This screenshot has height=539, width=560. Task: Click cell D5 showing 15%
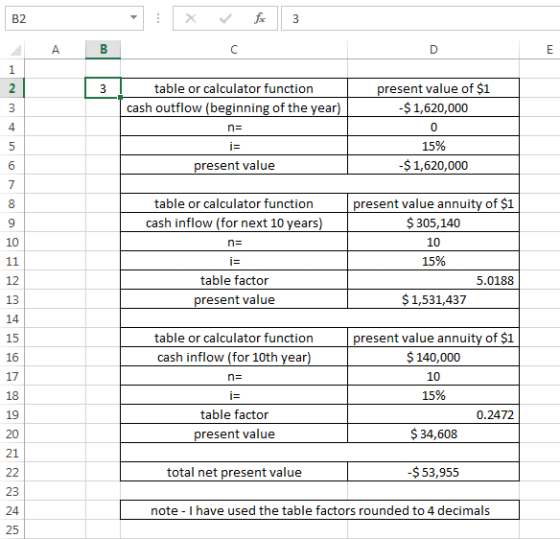(433, 146)
